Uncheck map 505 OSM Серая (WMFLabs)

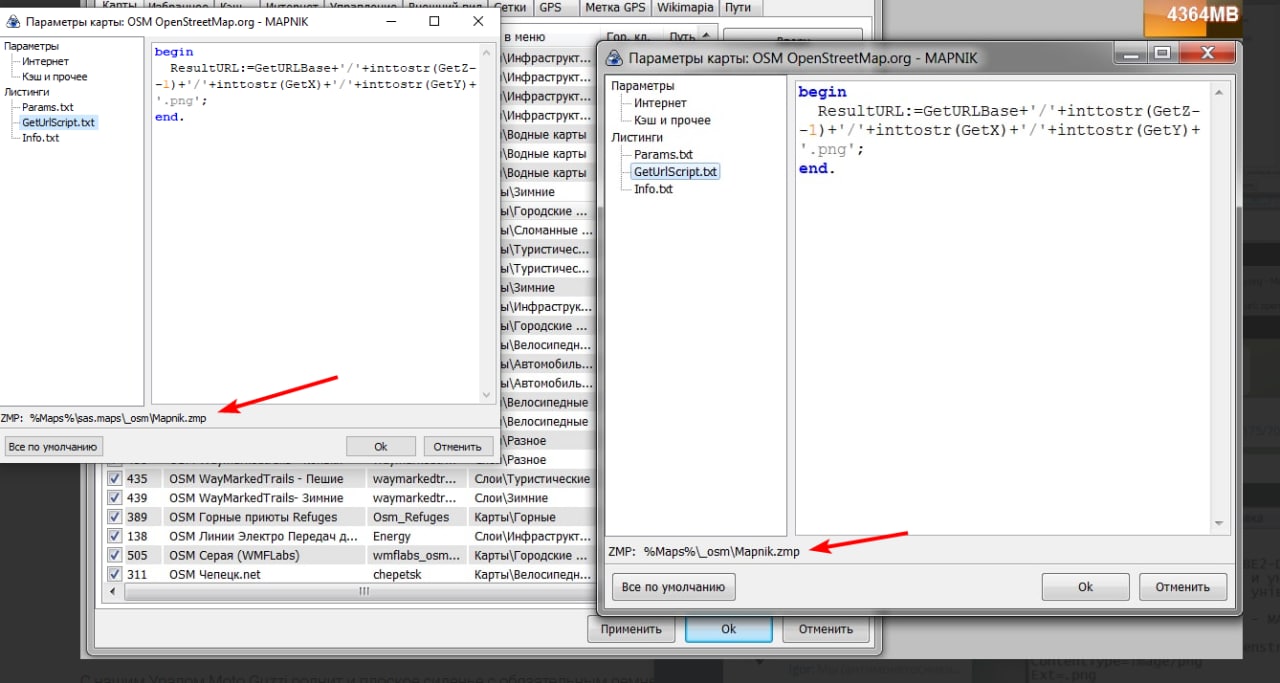click(114, 555)
